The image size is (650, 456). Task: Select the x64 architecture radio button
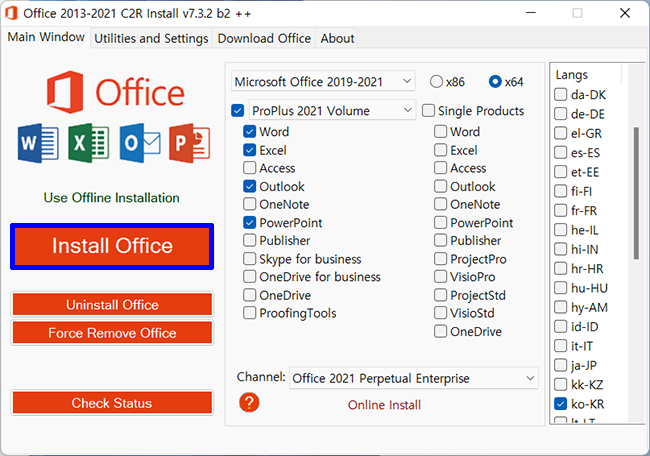[495, 82]
